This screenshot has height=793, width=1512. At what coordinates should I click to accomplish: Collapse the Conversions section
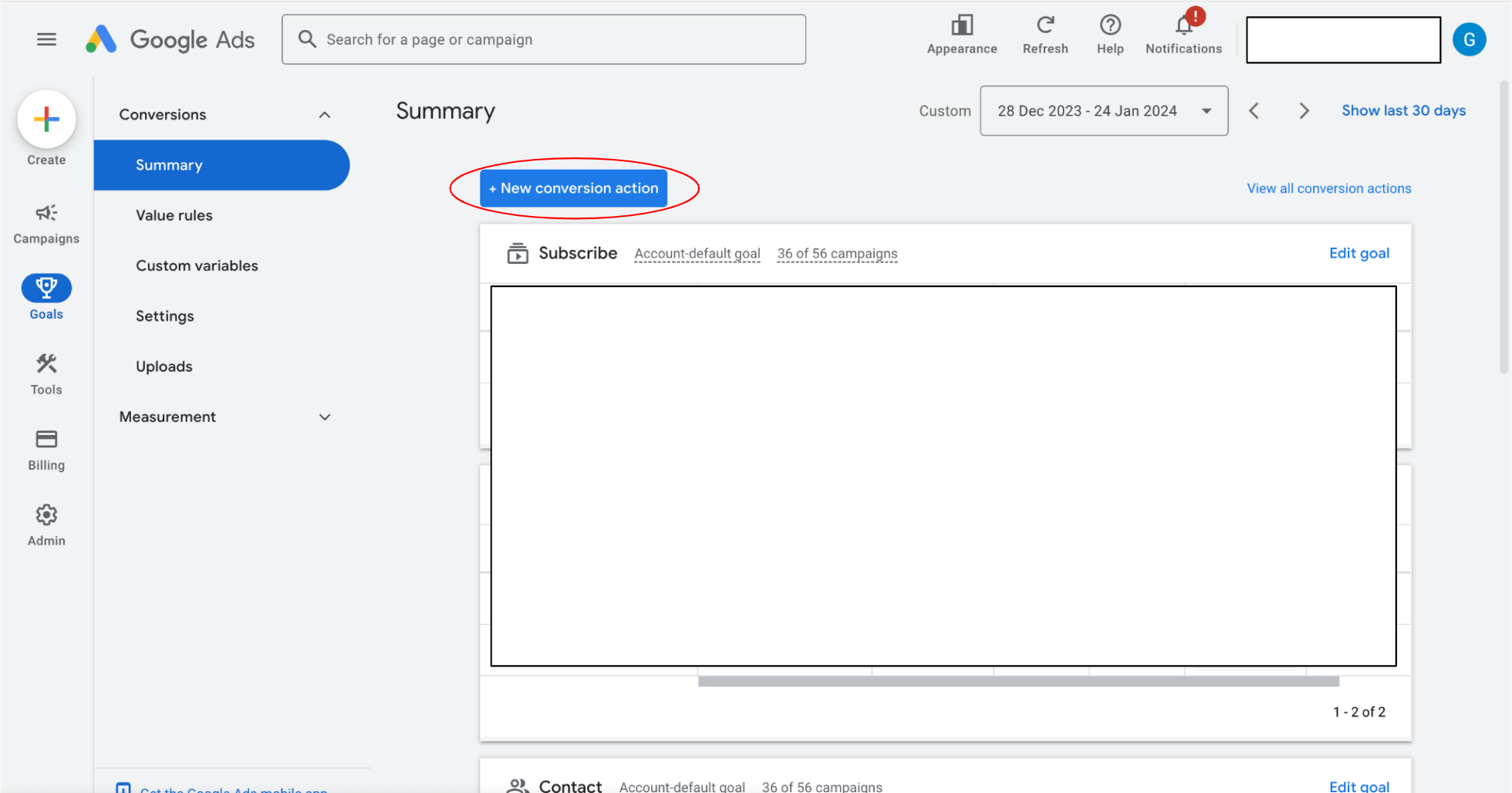pos(325,115)
